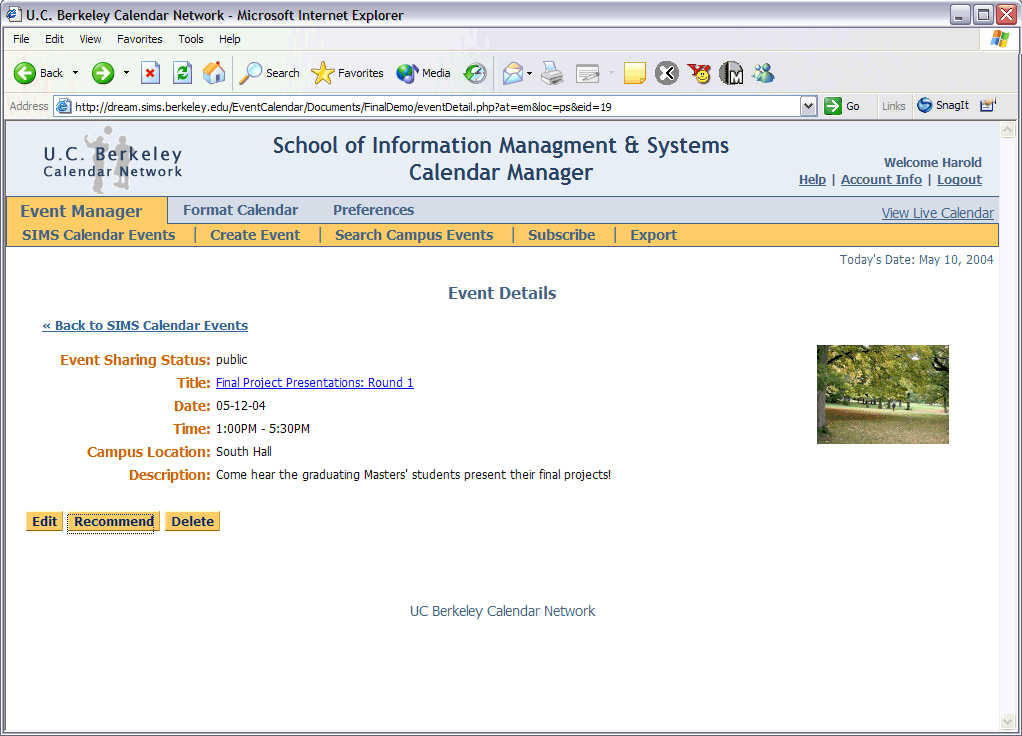
Task: Click the U.C. Berkeley Calendar Network logo
Action: (112, 161)
